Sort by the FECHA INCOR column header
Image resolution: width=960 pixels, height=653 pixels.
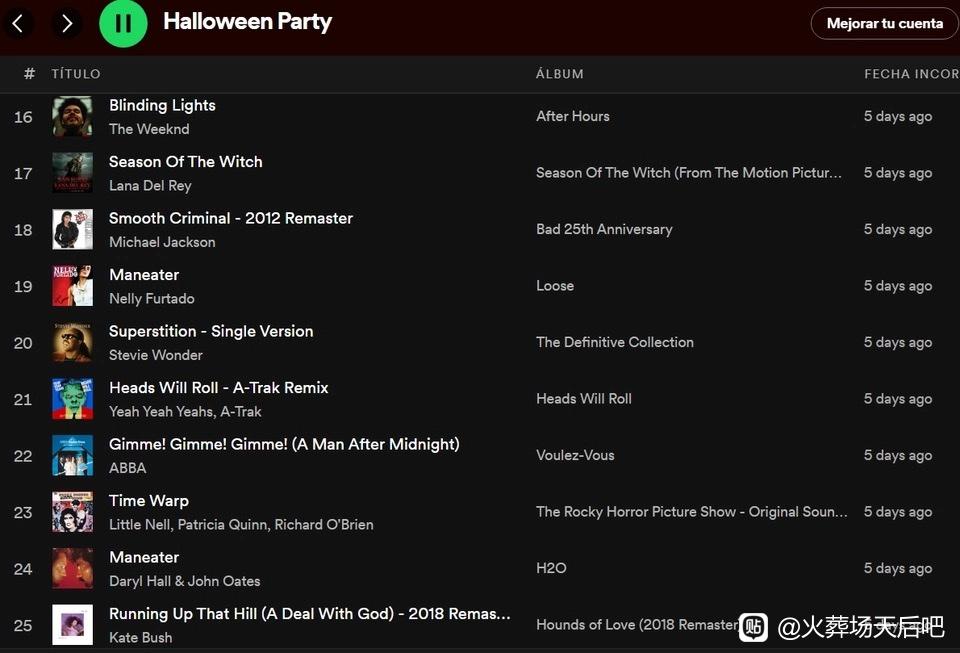tap(912, 74)
